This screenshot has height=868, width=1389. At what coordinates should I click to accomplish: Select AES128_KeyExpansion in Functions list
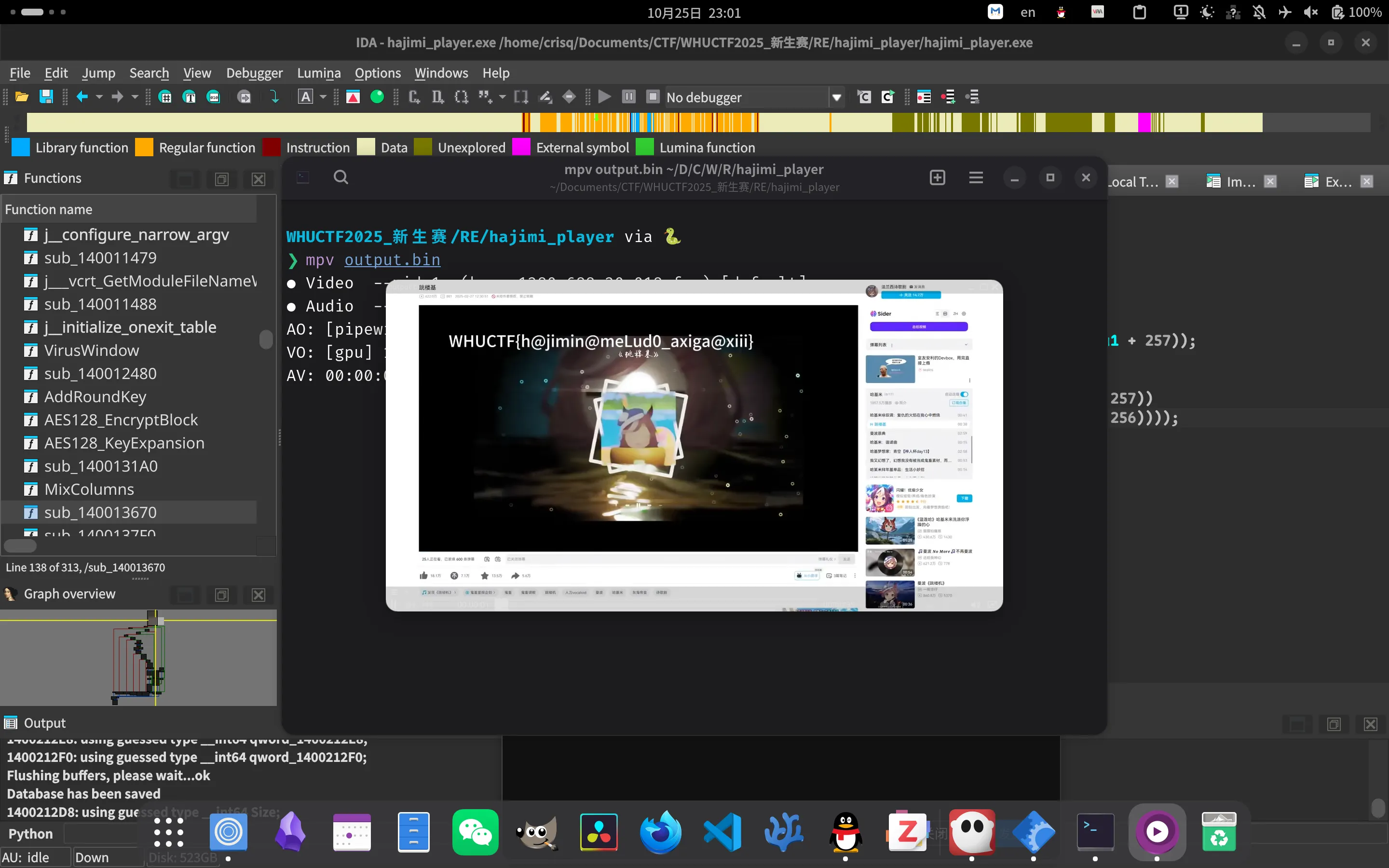point(124,443)
